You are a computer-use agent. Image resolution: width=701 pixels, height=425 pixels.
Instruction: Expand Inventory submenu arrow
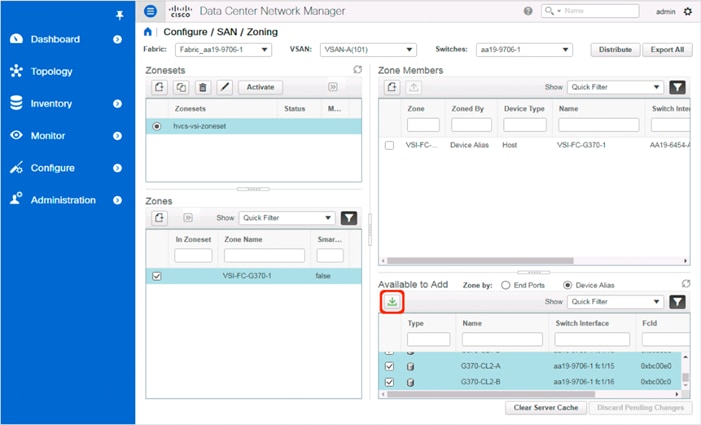pyautogui.click(x=117, y=104)
